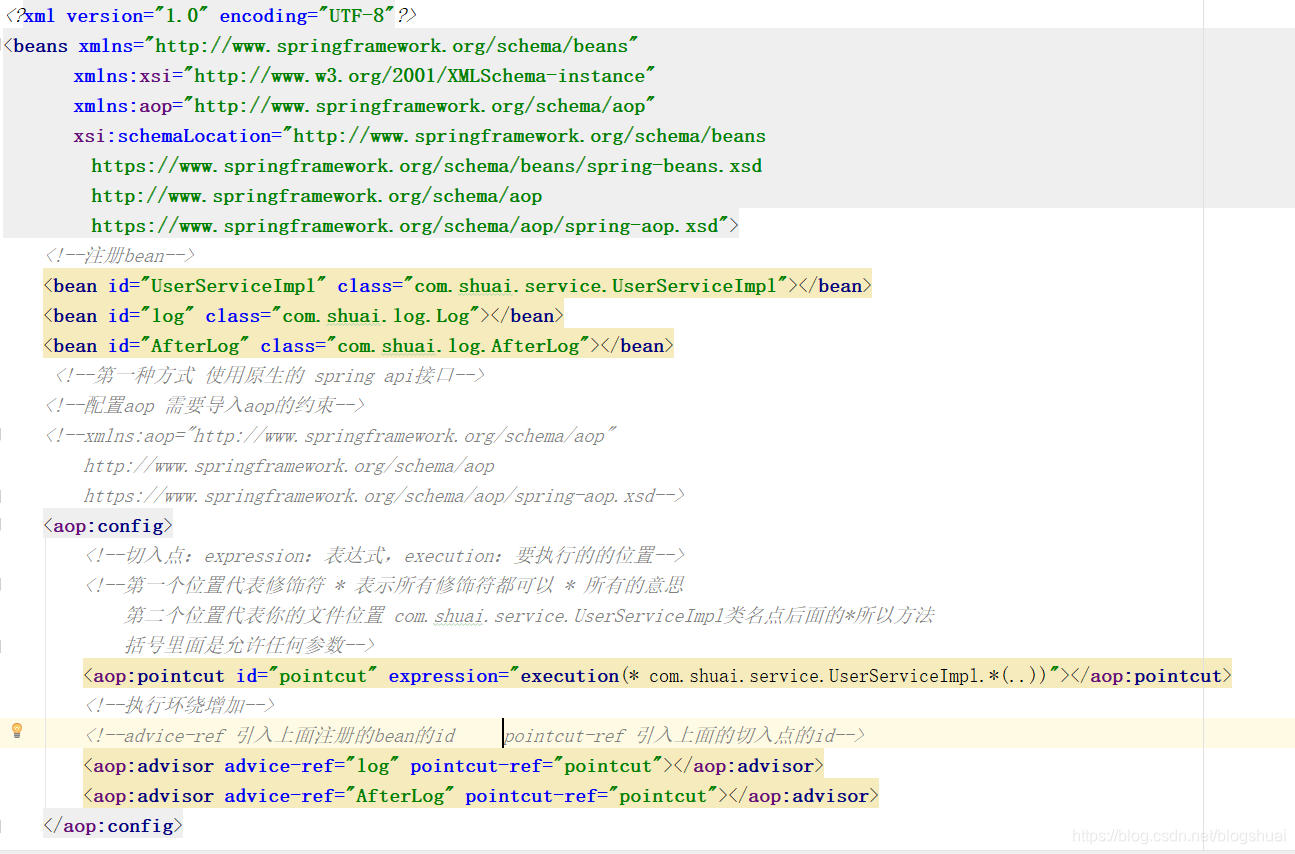Click the commented-out xmlns:aop line
The width and height of the screenshot is (1295, 854).
[x=331, y=436]
